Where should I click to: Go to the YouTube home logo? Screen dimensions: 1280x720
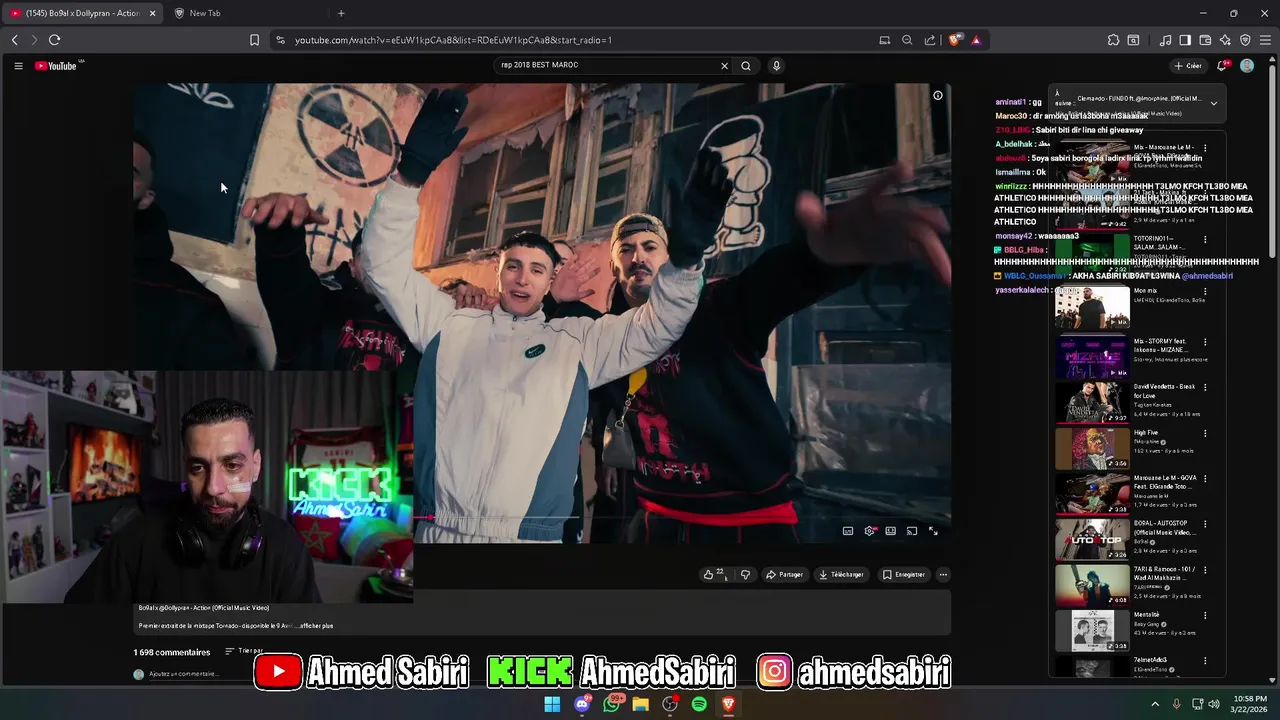(56, 66)
